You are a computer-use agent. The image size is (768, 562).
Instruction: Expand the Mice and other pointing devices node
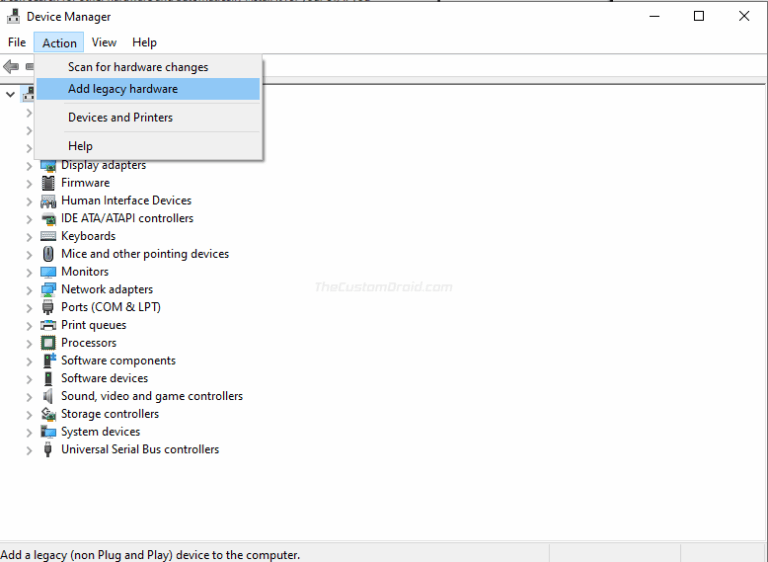[29, 254]
